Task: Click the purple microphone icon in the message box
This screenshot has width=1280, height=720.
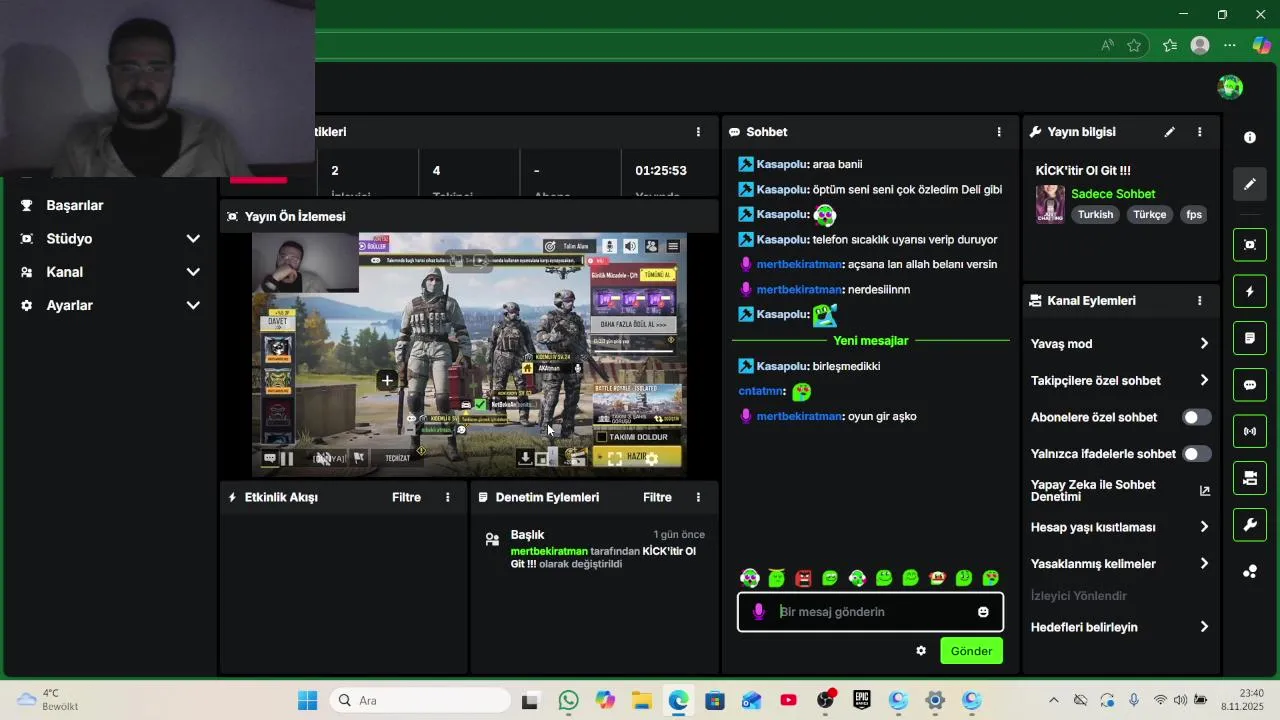Action: click(x=758, y=612)
